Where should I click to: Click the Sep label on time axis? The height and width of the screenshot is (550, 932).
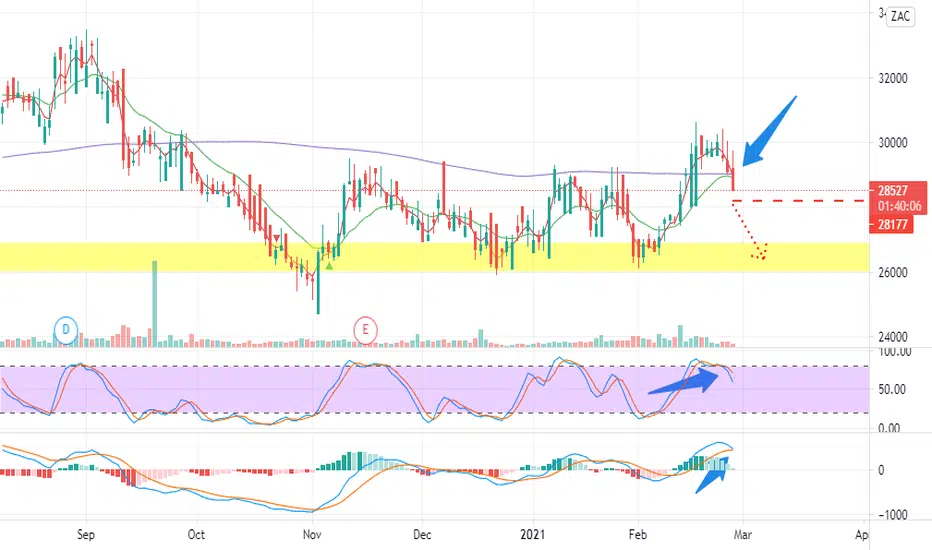pos(86,535)
